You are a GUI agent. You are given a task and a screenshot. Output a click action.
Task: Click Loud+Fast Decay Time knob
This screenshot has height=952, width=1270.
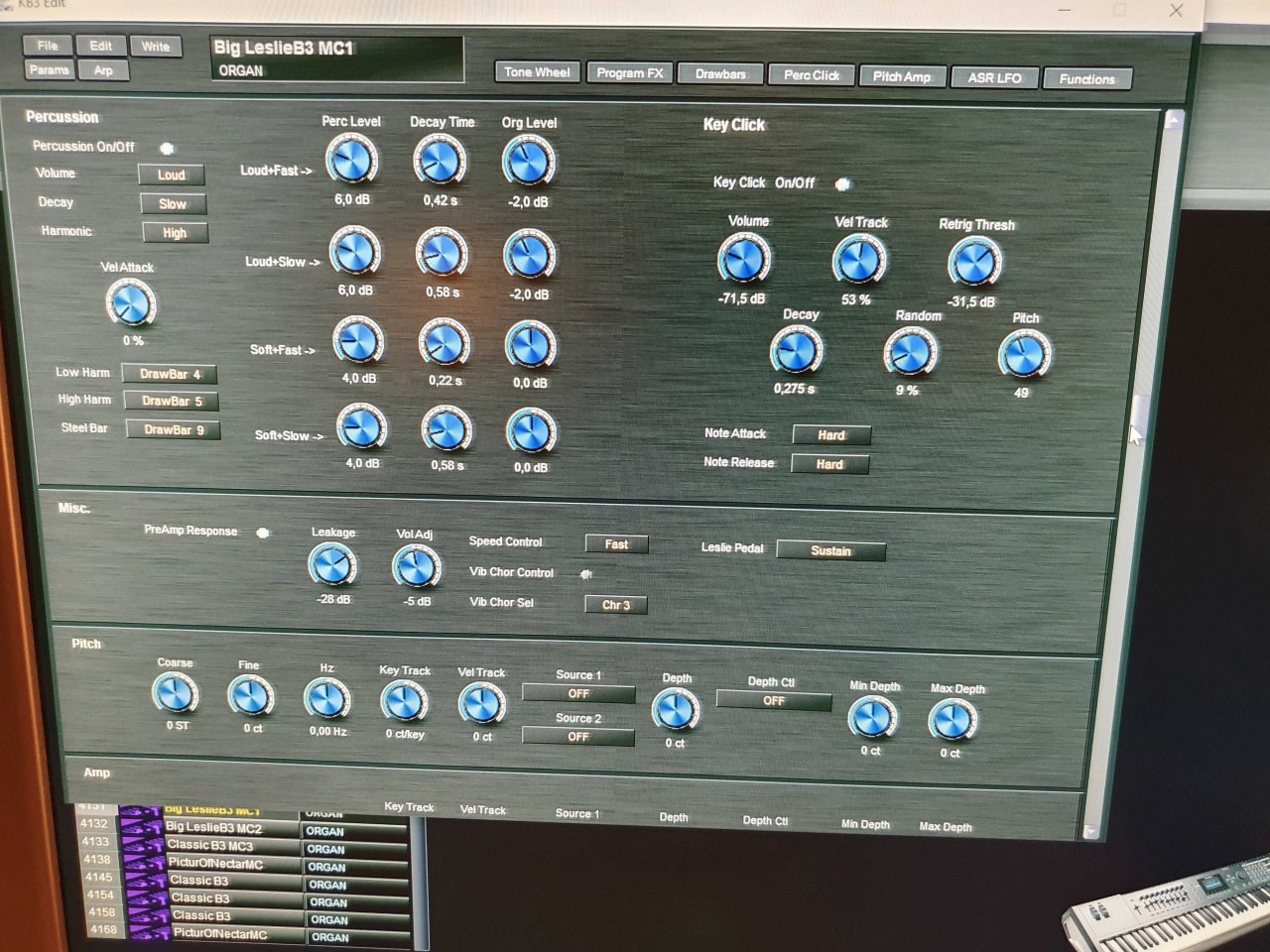click(440, 161)
